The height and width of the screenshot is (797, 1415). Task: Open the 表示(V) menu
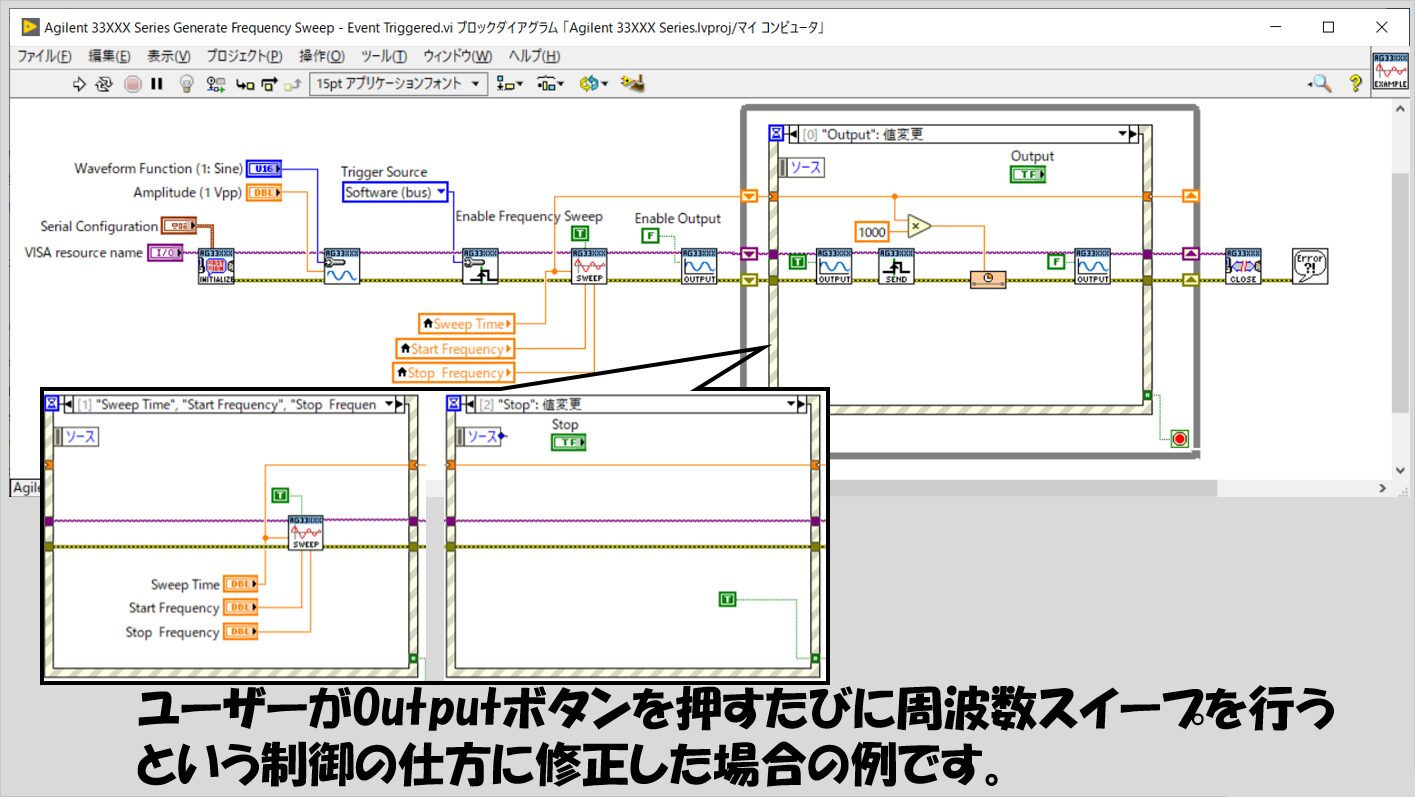pyautogui.click(x=170, y=56)
